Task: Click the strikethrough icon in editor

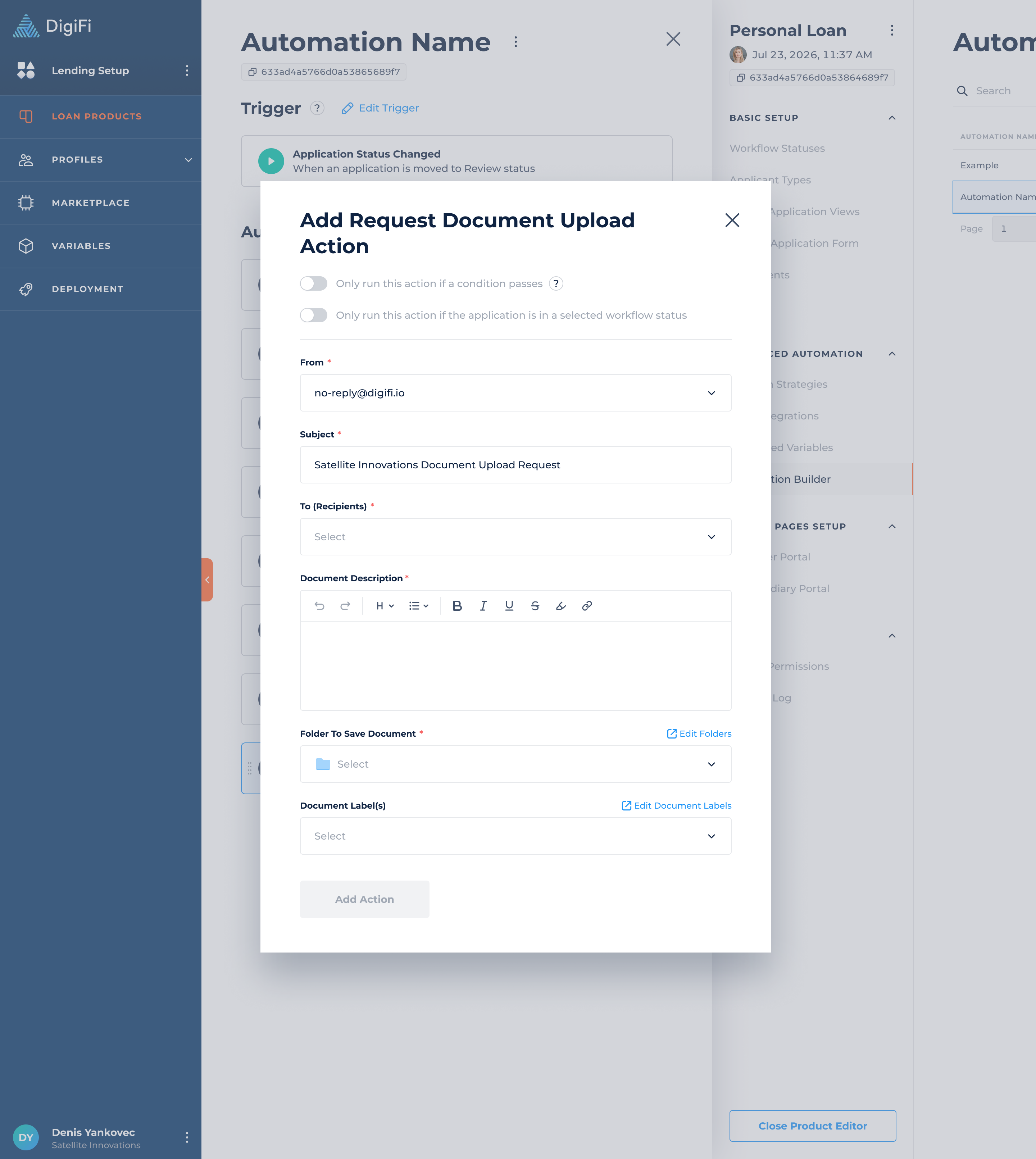Action: tap(535, 606)
